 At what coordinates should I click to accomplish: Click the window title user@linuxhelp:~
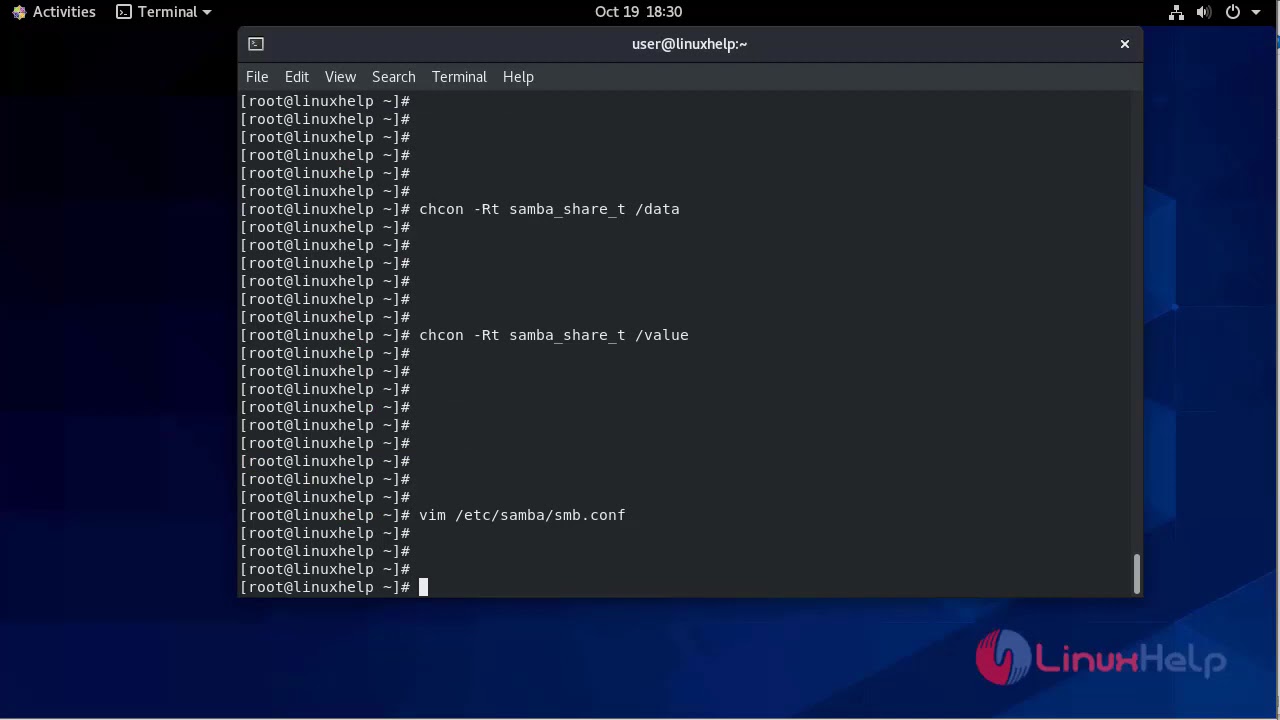[690, 44]
